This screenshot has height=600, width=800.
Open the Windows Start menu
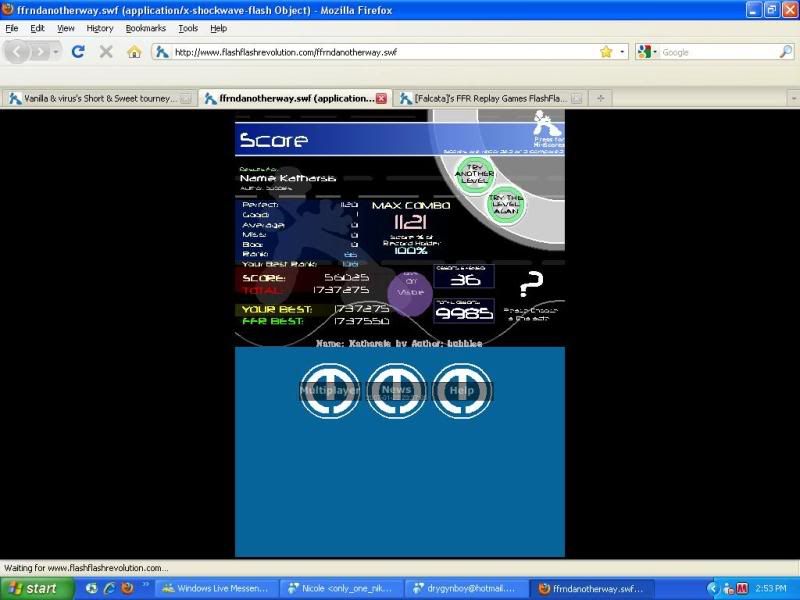point(32,588)
